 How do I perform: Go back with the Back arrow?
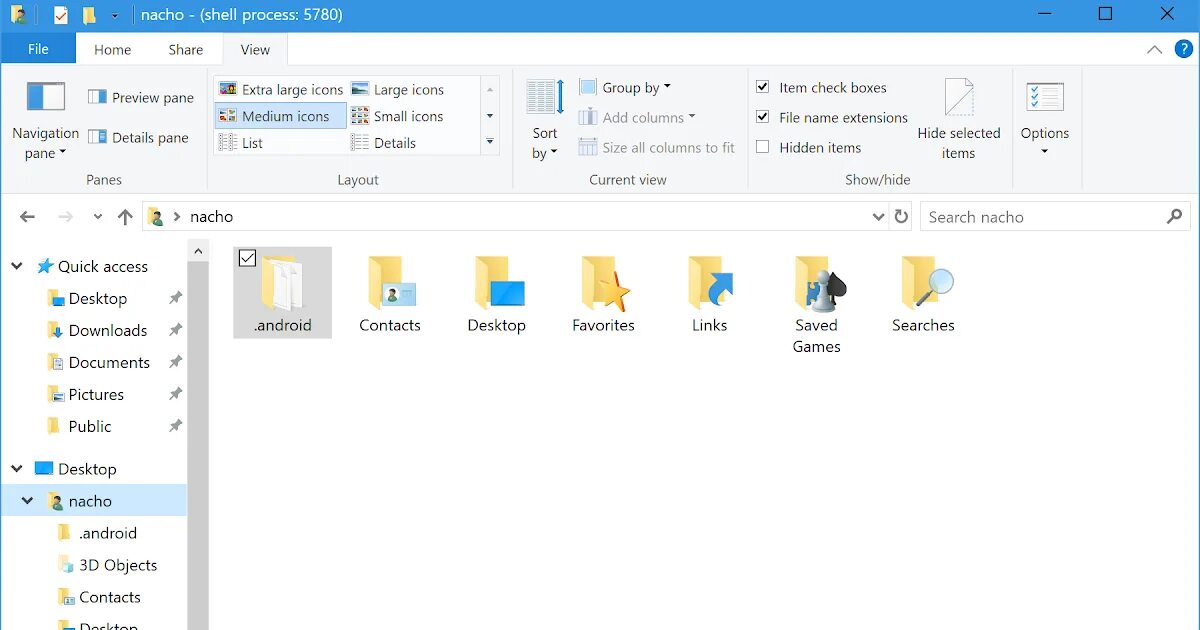[x=27, y=217]
